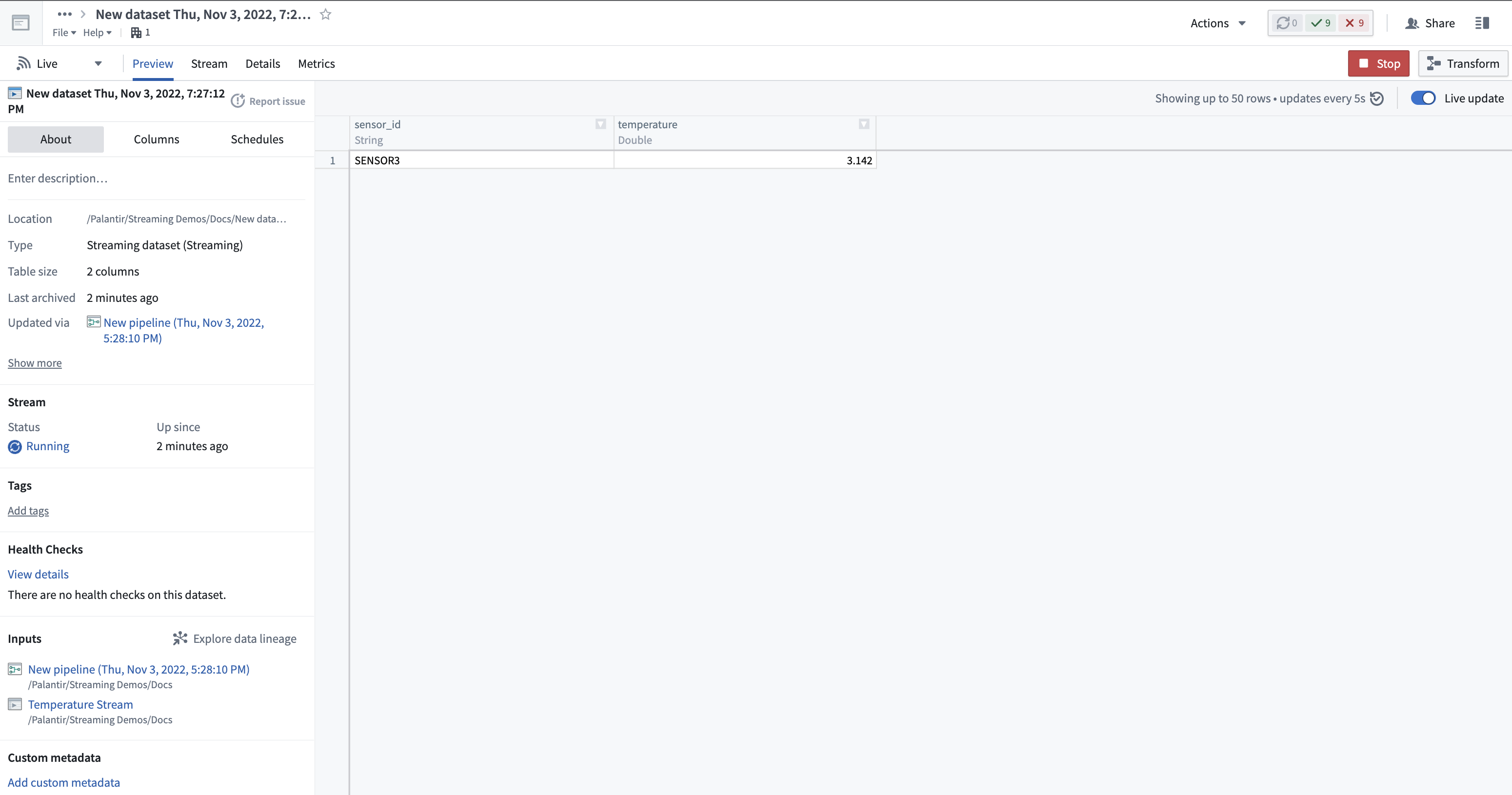This screenshot has height=795, width=1512.
Task: Click the Enter description field
Action: (x=58, y=178)
